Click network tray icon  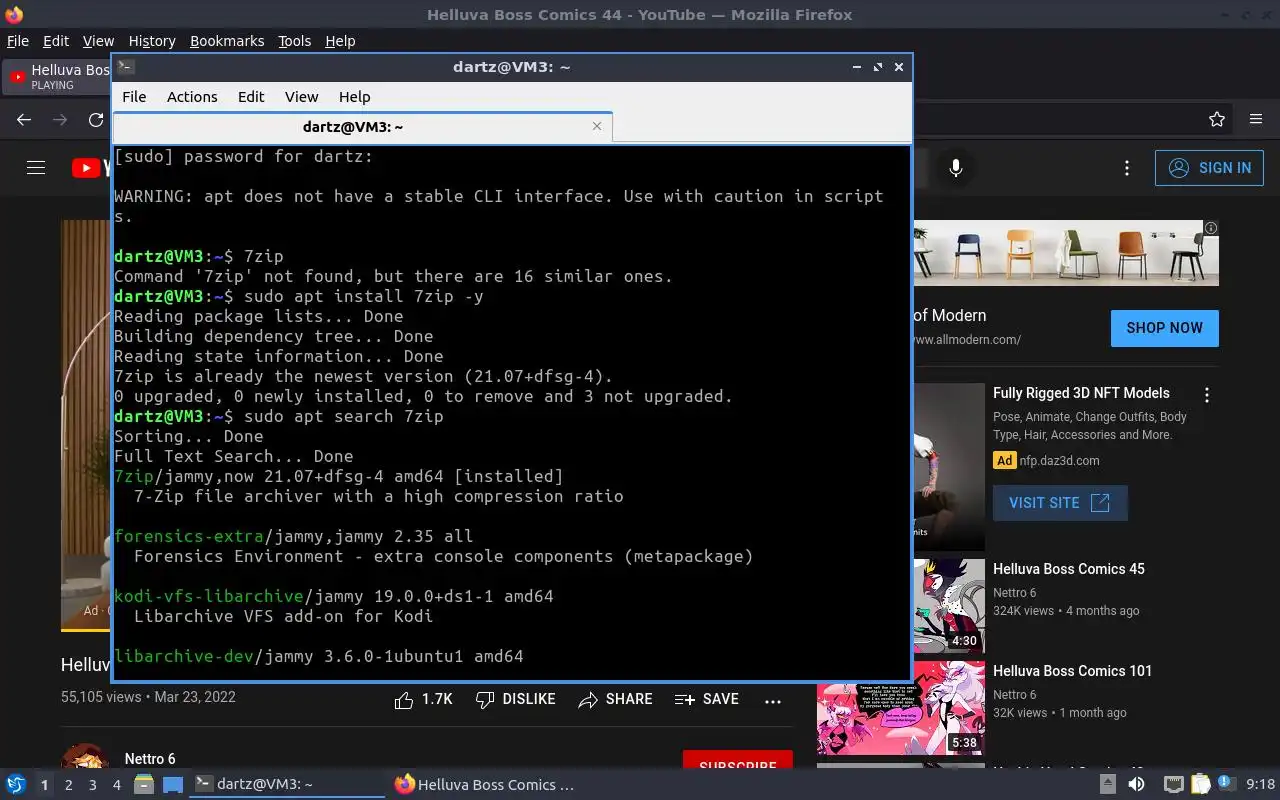(x=1173, y=785)
